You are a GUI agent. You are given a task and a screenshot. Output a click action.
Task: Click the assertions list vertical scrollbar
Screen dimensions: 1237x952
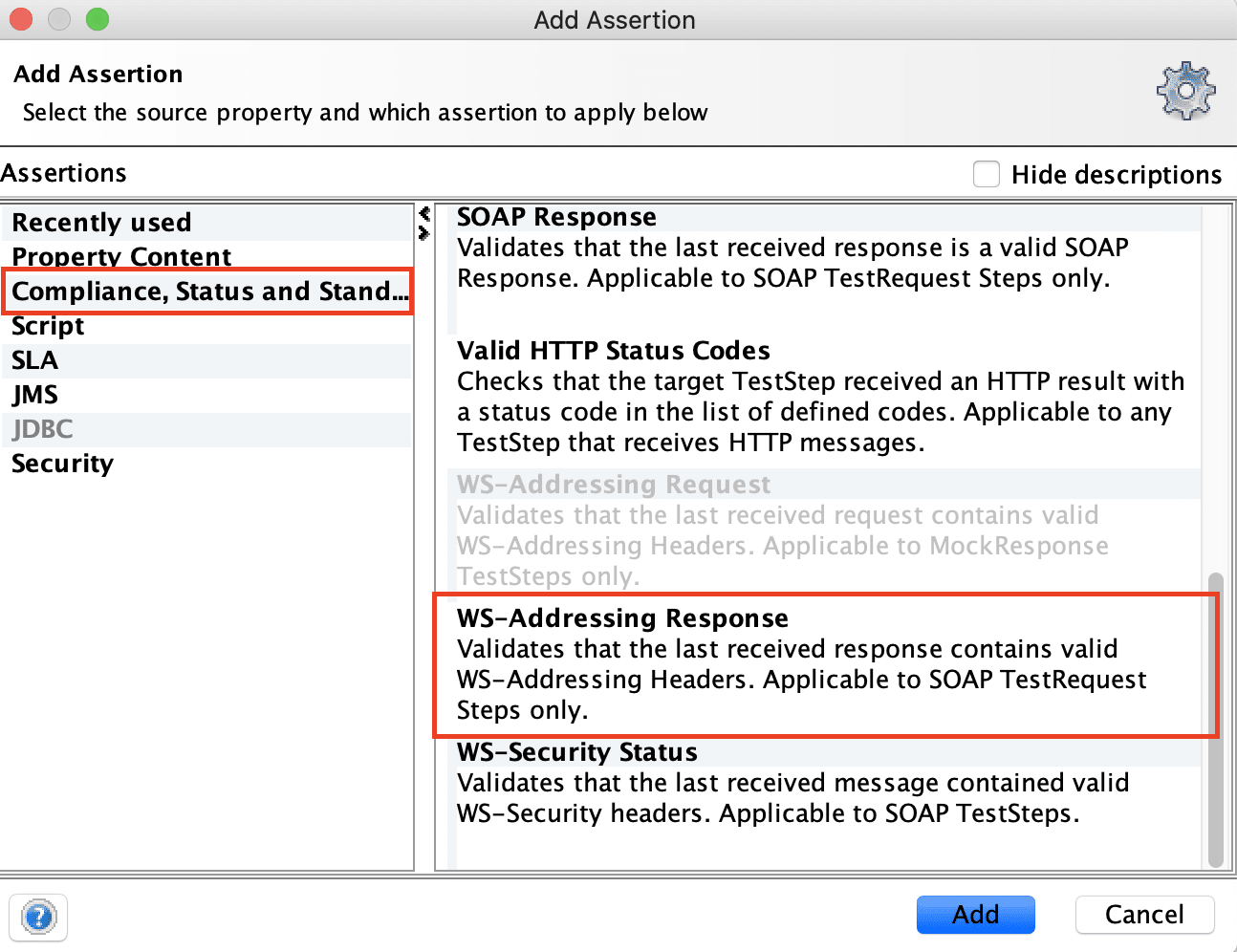tap(1215, 720)
